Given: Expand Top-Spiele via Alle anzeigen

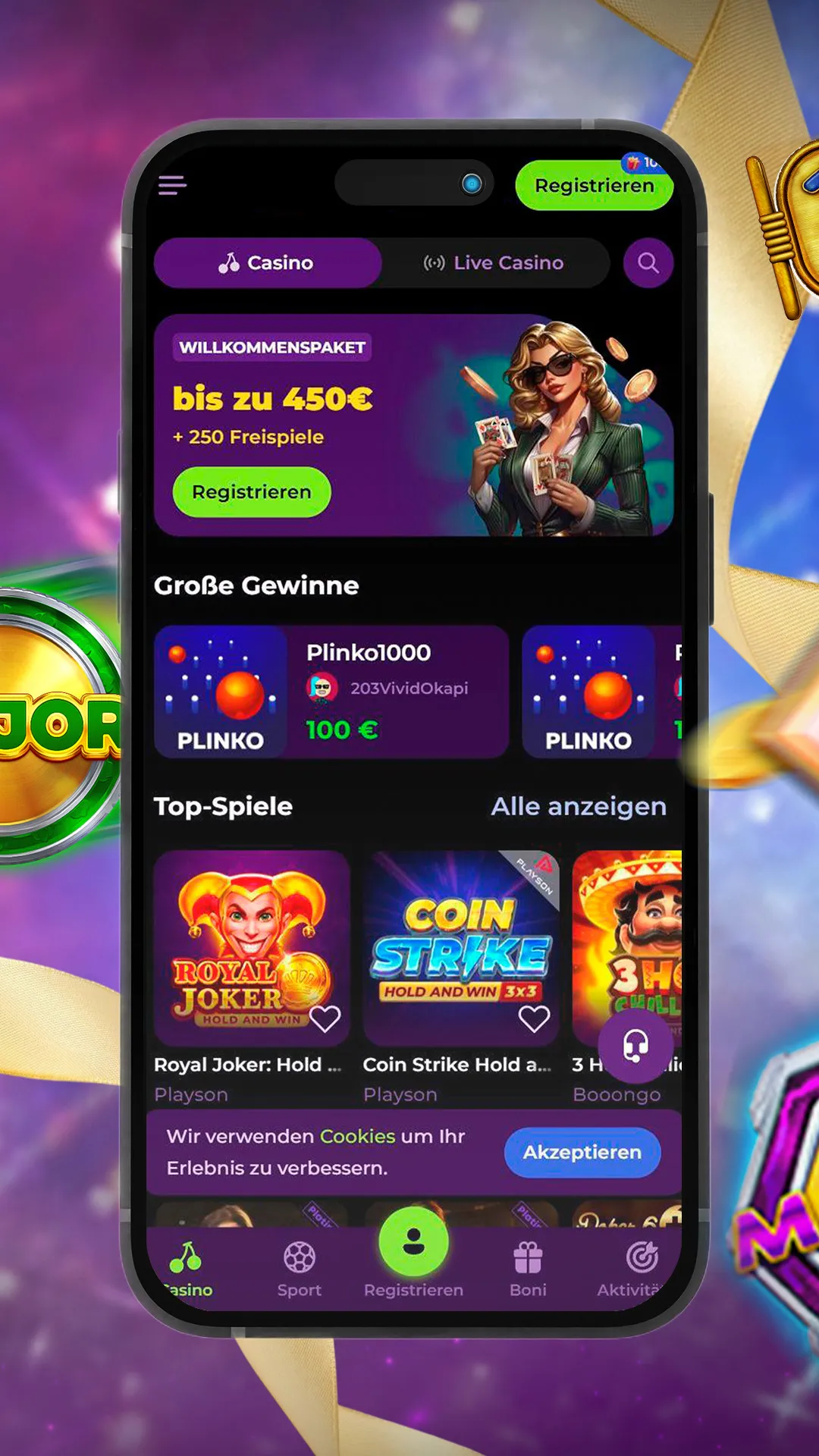Looking at the screenshot, I should tap(579, 806).
